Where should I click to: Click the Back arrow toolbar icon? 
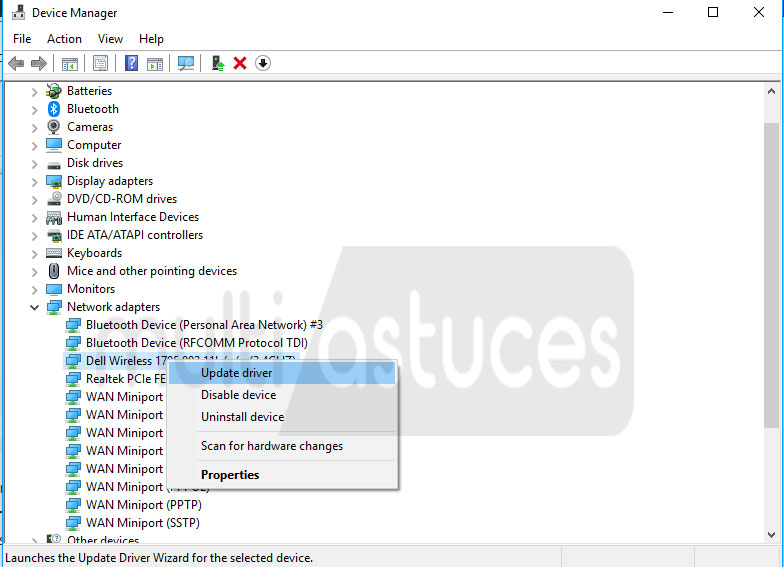tap(16, 63)
